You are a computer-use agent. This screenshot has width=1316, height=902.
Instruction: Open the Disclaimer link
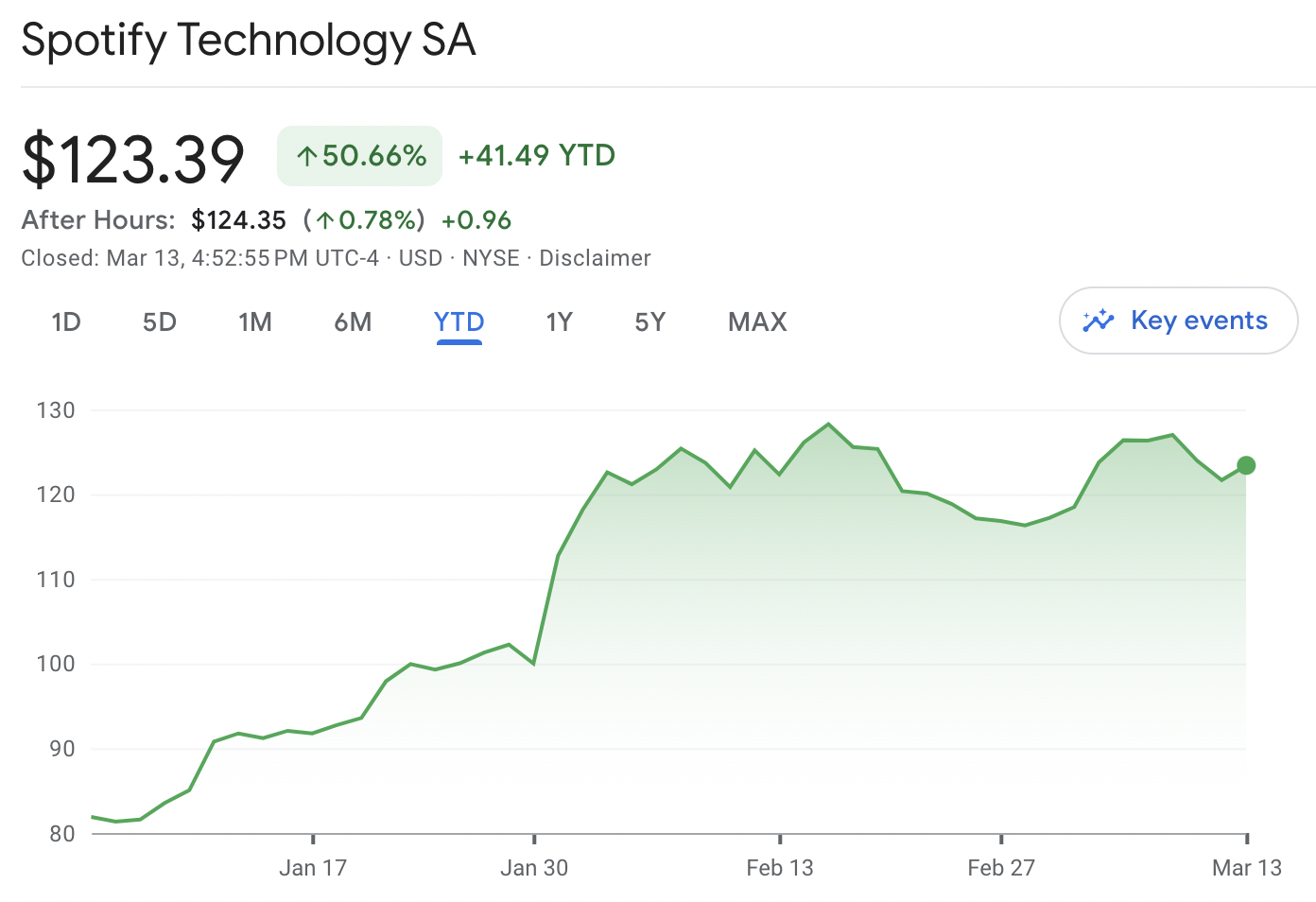595,258
